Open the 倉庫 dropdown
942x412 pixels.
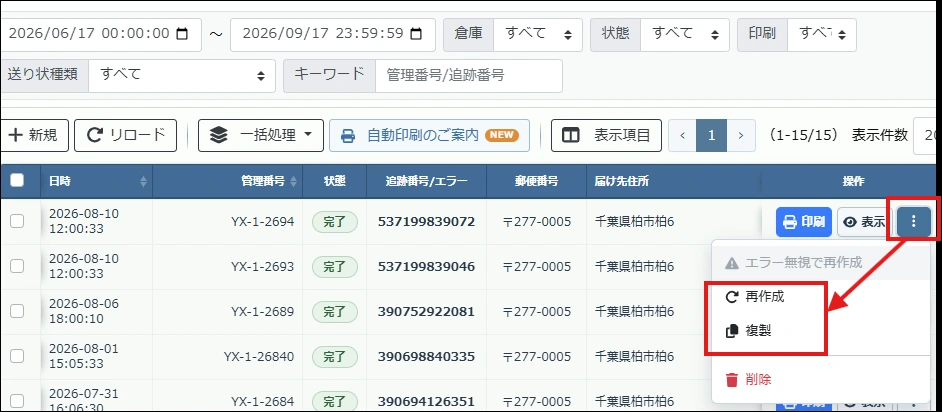tap(538, 34)
